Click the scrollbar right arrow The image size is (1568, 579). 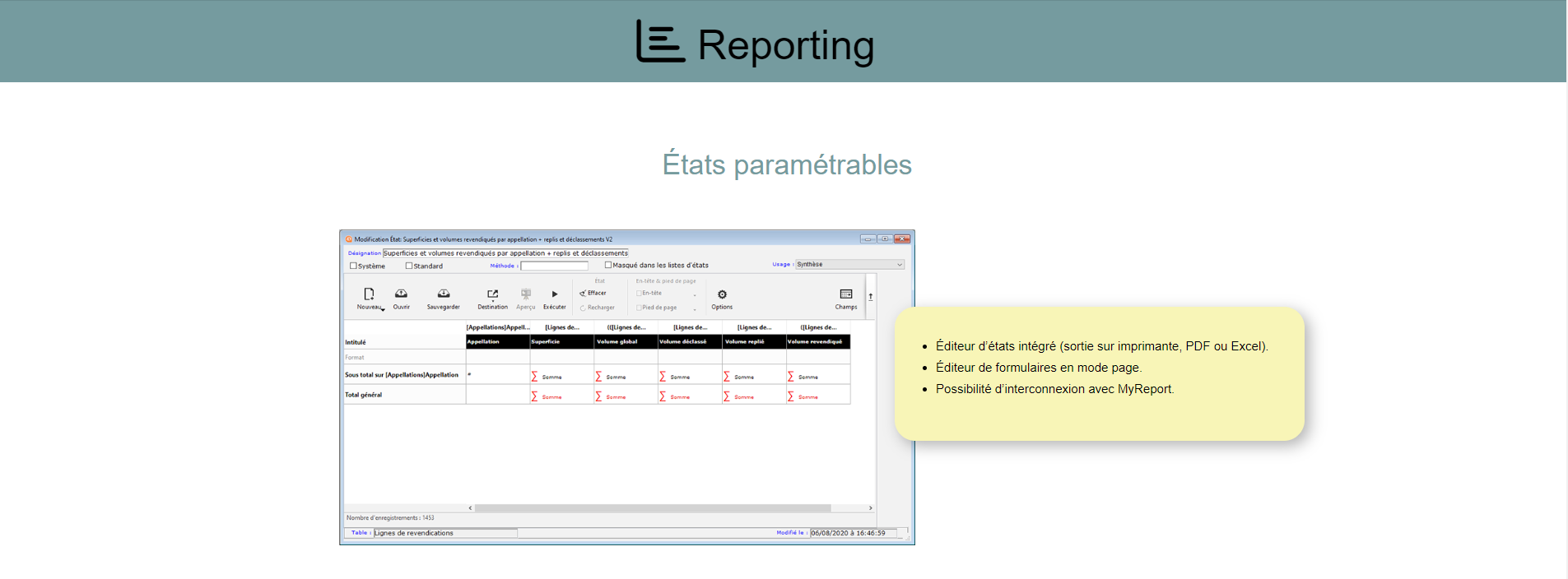871,508
